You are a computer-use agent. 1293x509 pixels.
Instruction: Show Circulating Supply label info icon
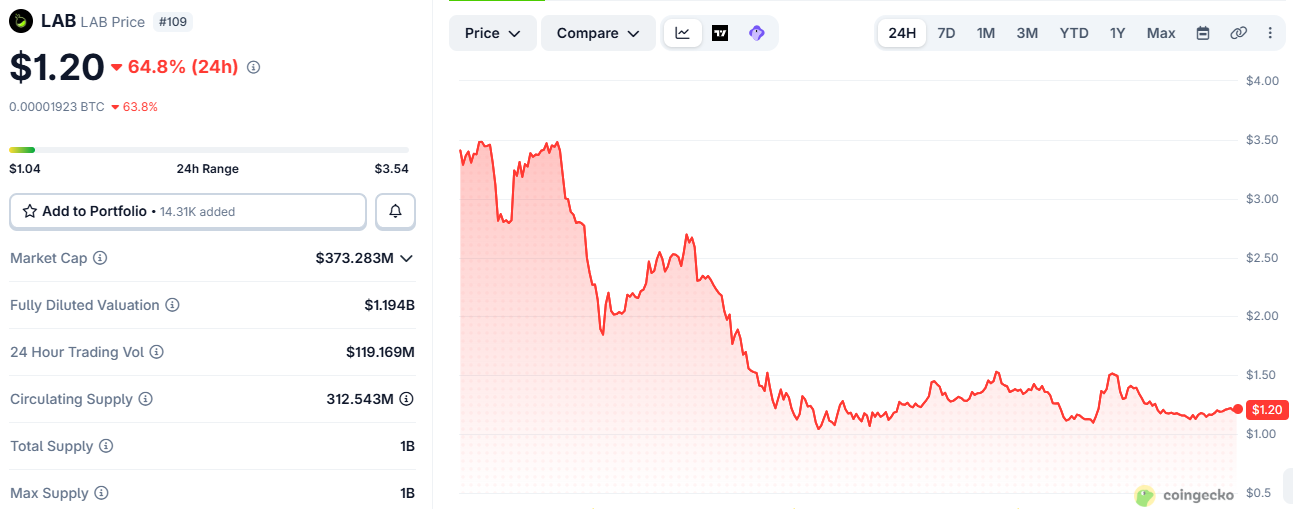[x=145, y=399]
